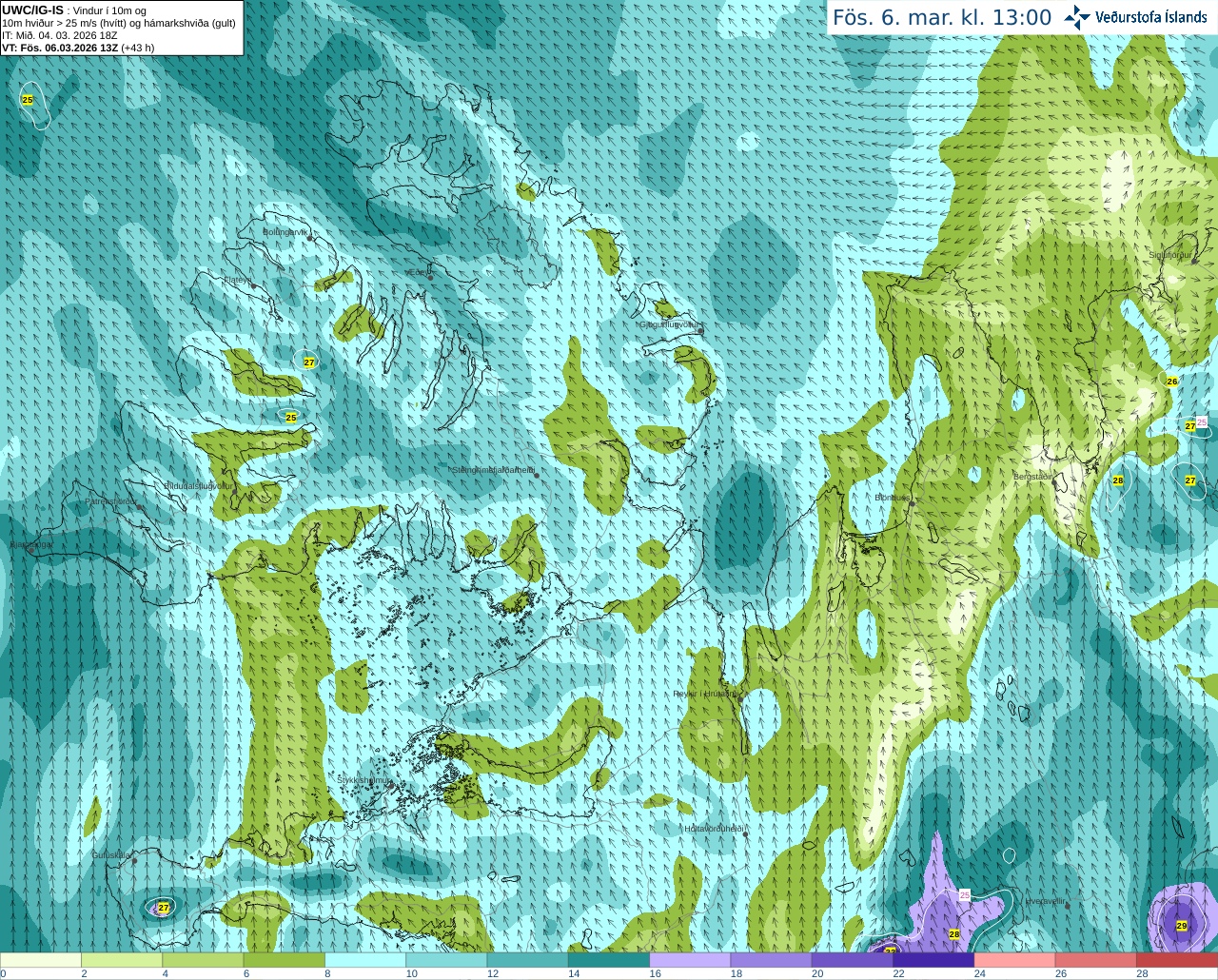Select the 12–14 teal legend swatch
Image resolution: width=1218 pixels, height=980 pixels.
point(528,960)
